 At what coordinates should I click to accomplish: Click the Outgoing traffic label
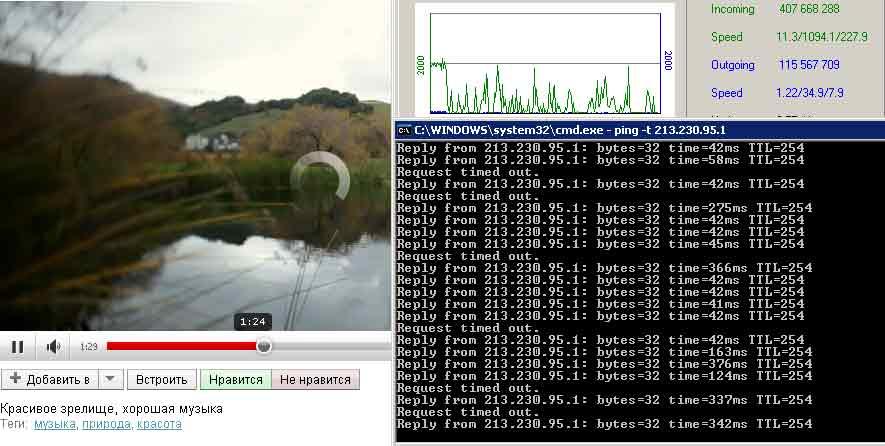(x=733, y=65)
